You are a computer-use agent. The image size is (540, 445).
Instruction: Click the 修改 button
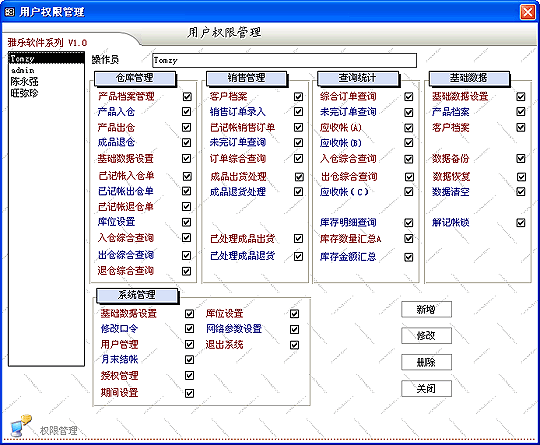426,335
